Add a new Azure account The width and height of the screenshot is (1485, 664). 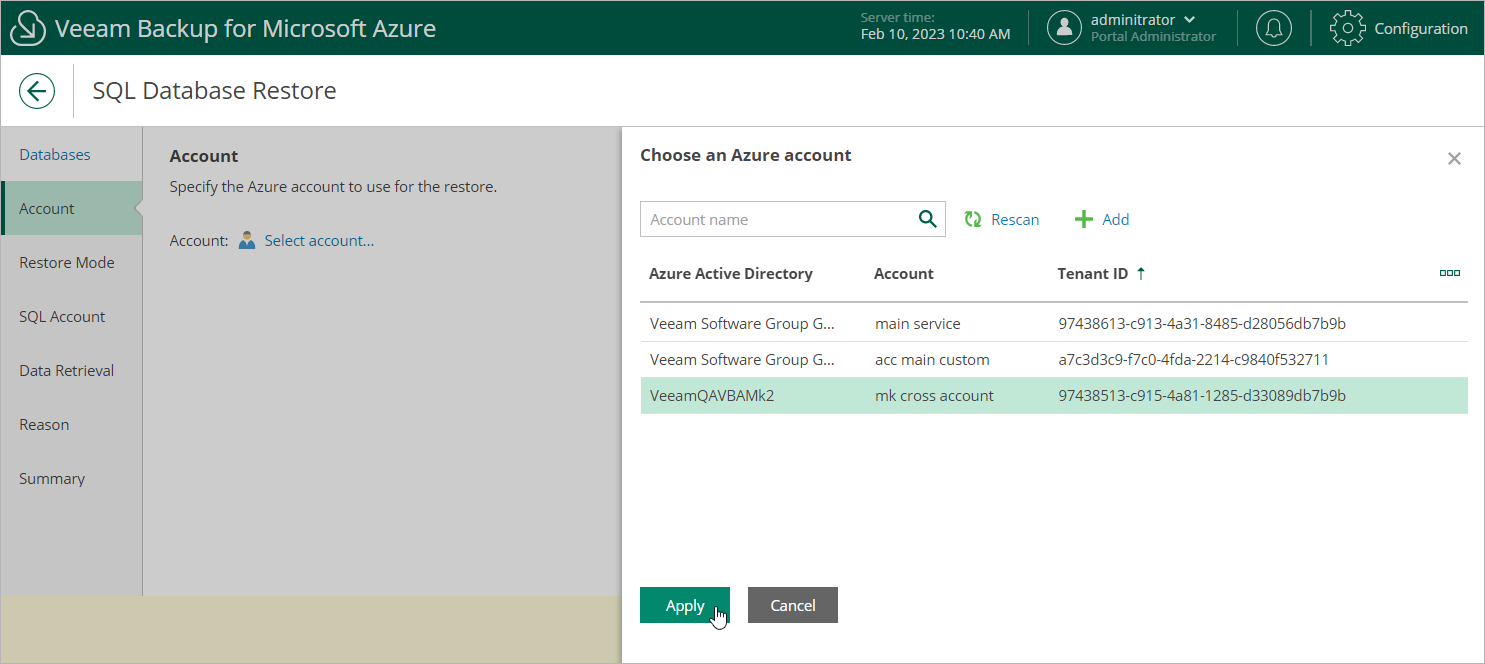click(x=1102, y=219)
